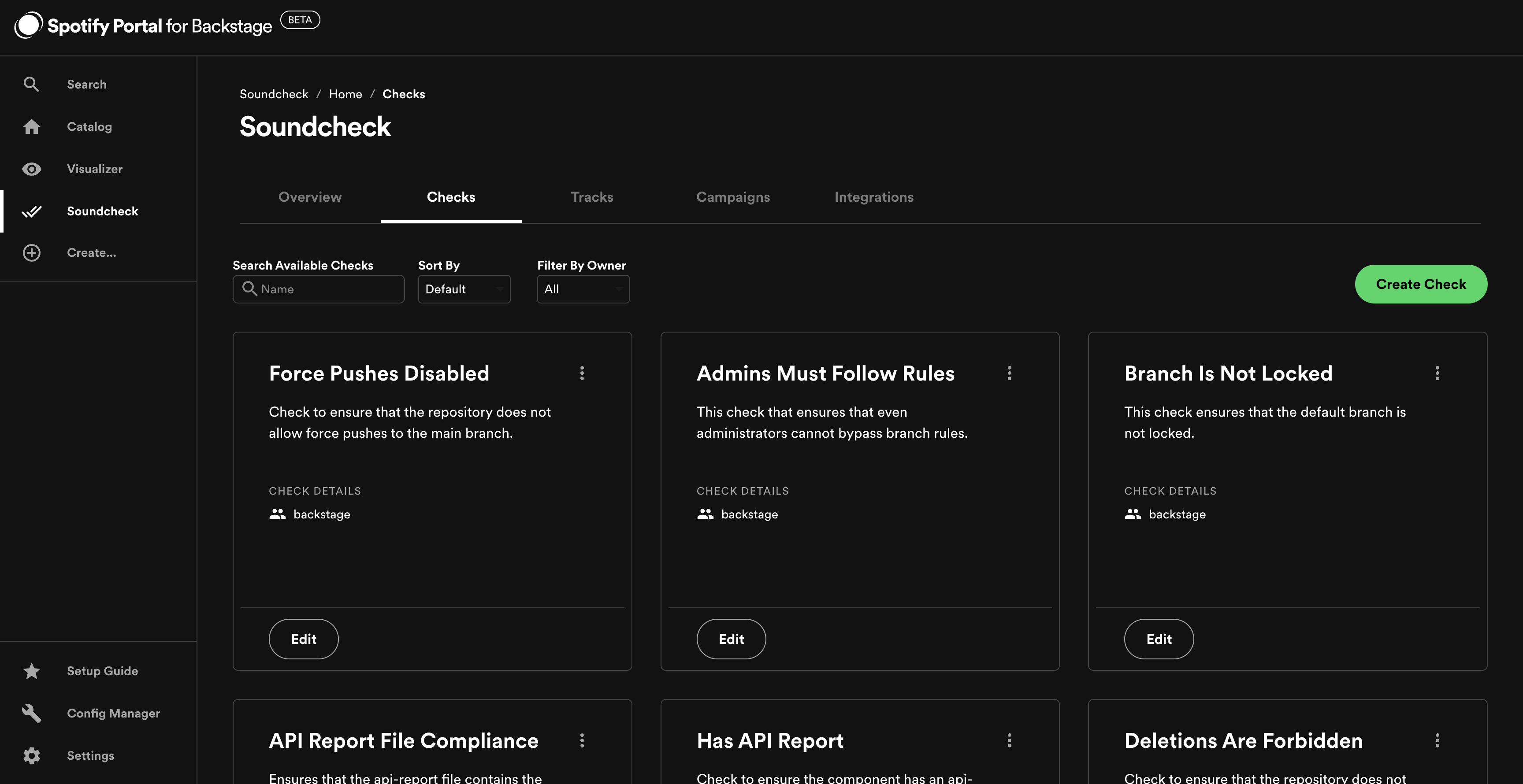
Task: Switch to the Tracks tab
Action: pyautogui.click(x=592, y=197)
